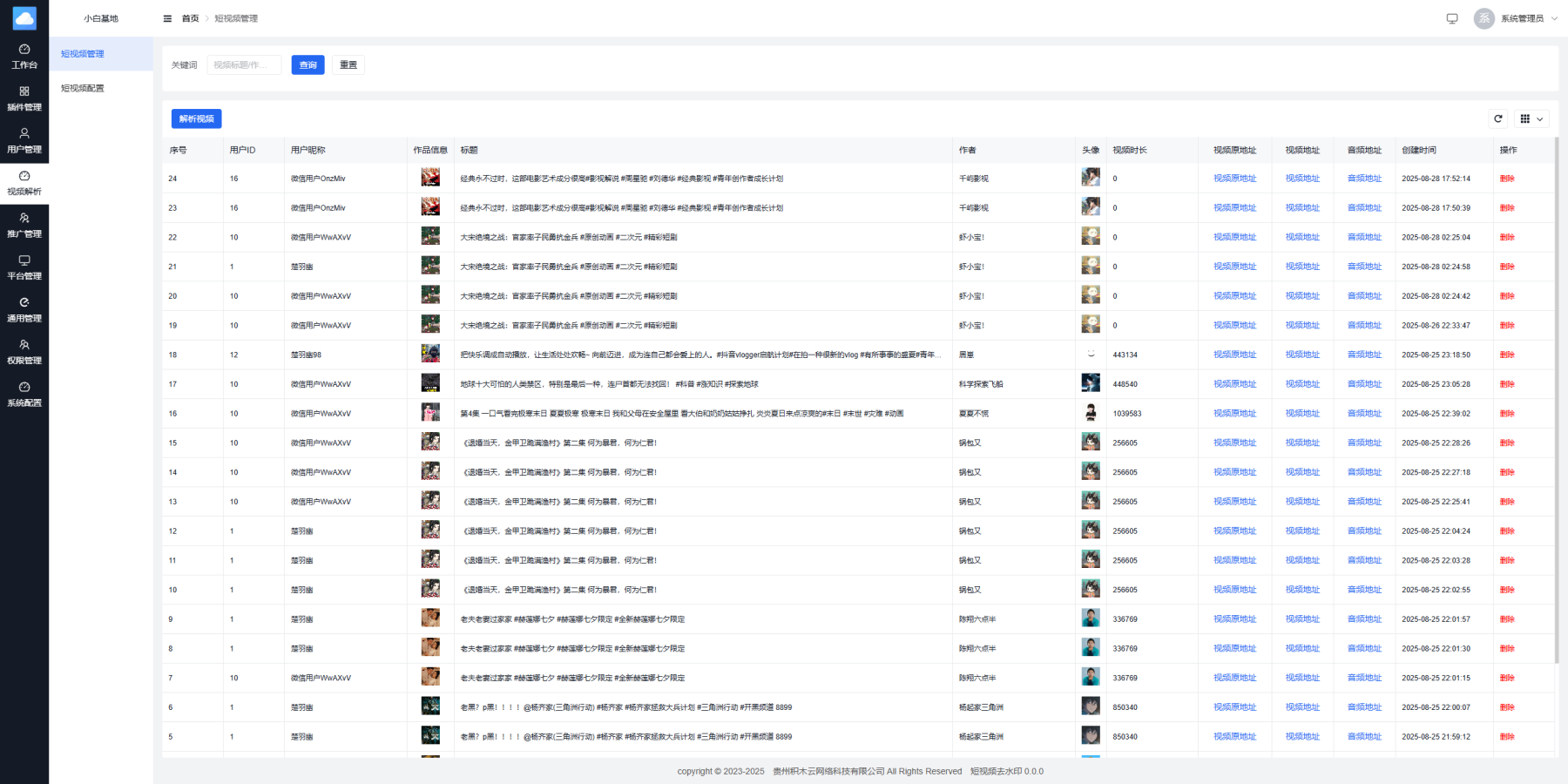Click the fullscreen monitor icon in header
Image resolution: width=1568 pixels, height=784 pixels.
1452,18
